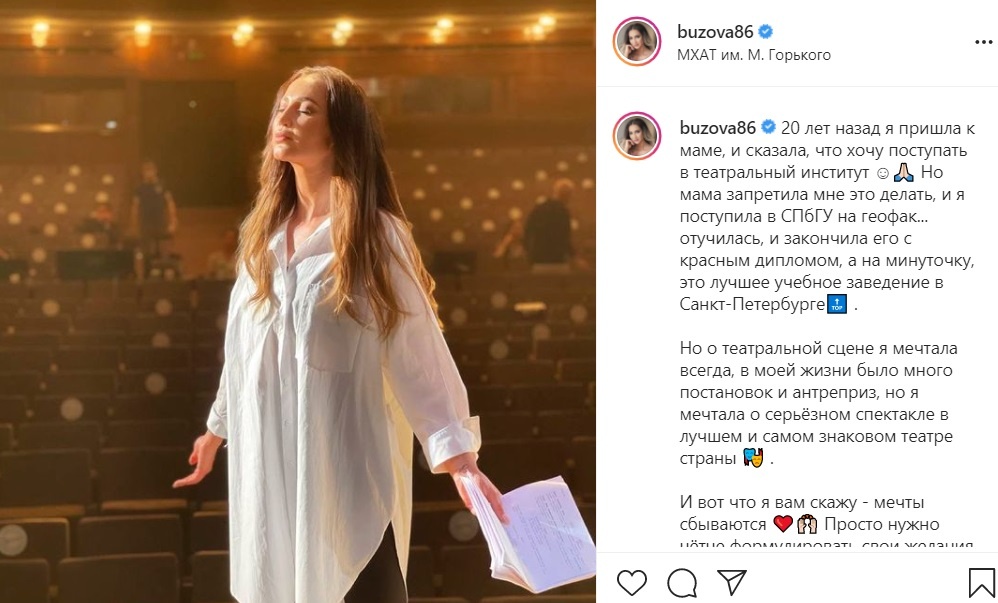Click the praying hands emoji in caption
The width and height of the screenshot is (998, 603).
point(903,173)
